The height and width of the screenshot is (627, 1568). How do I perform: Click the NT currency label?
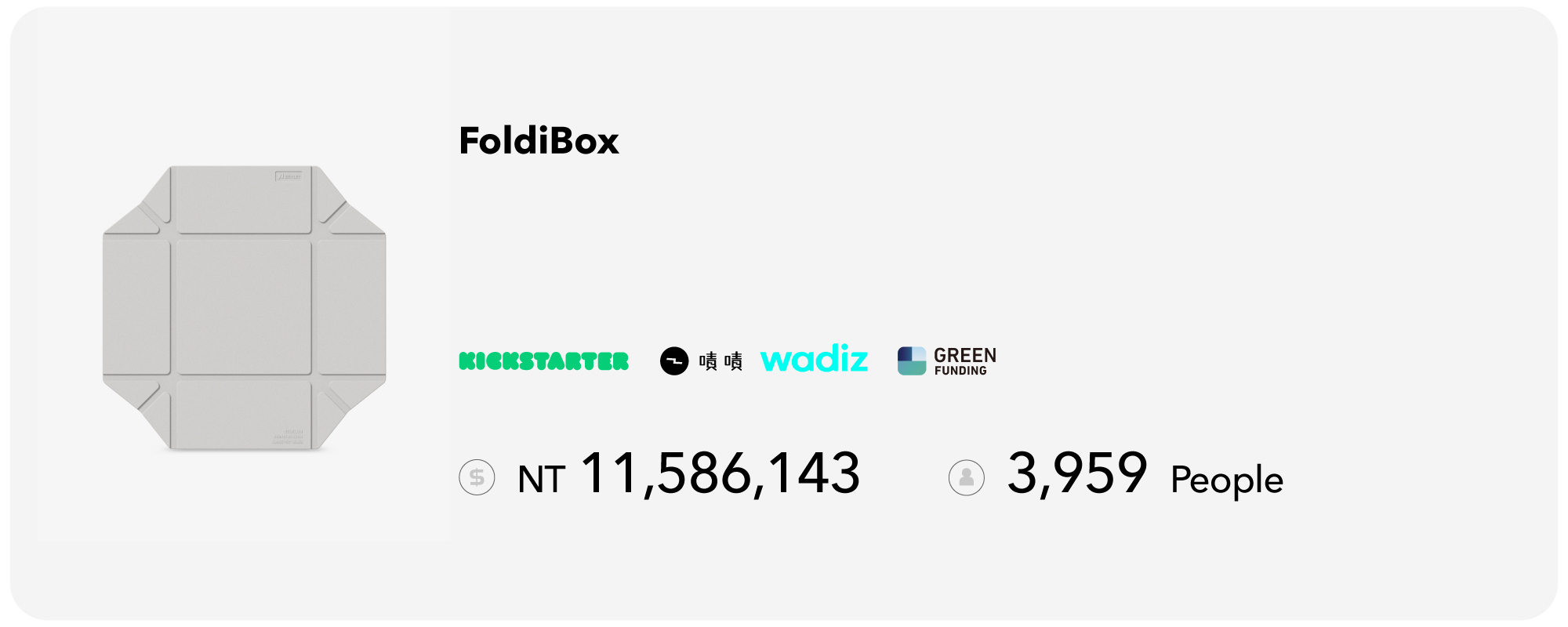[541, 480]
